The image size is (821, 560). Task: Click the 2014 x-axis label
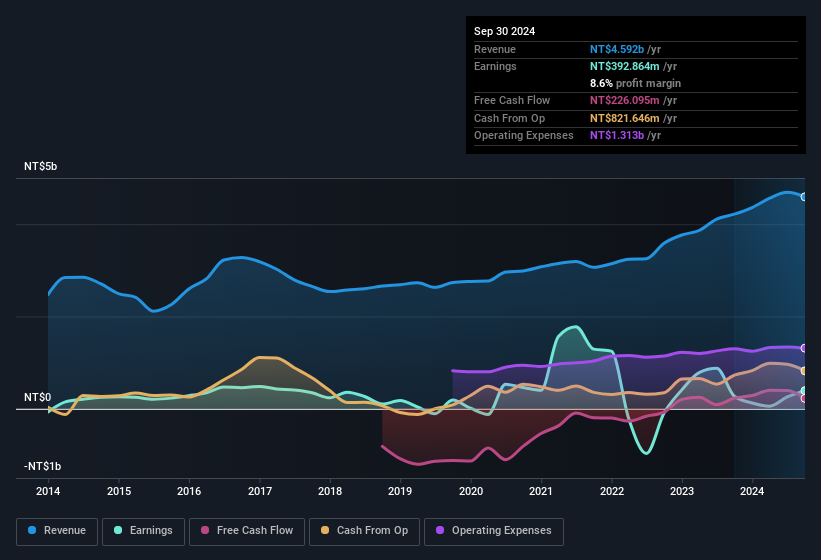coord(48,491)
